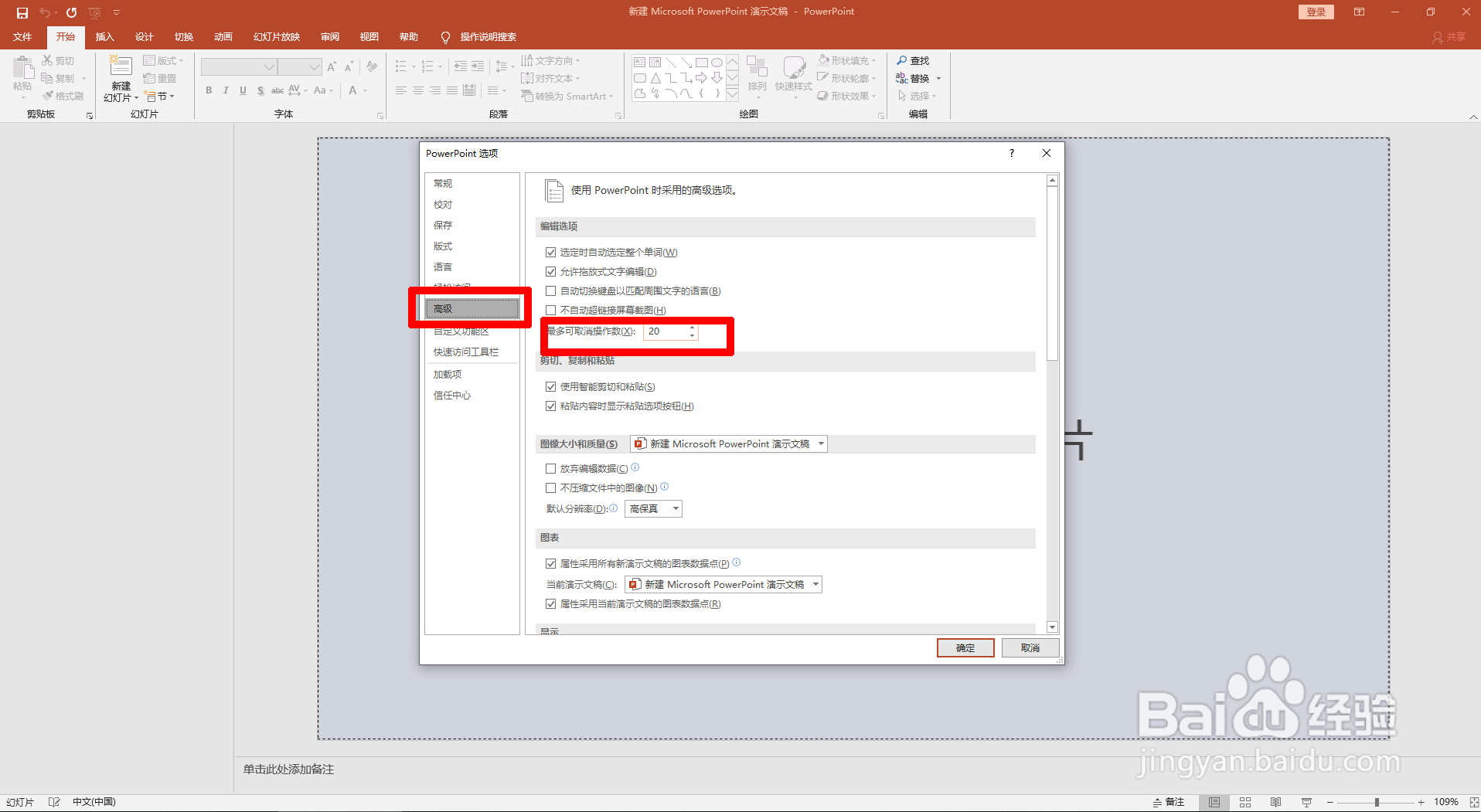Click the Copy icon in clipboard group
1481x812 pixels.
tap(48, 78)
